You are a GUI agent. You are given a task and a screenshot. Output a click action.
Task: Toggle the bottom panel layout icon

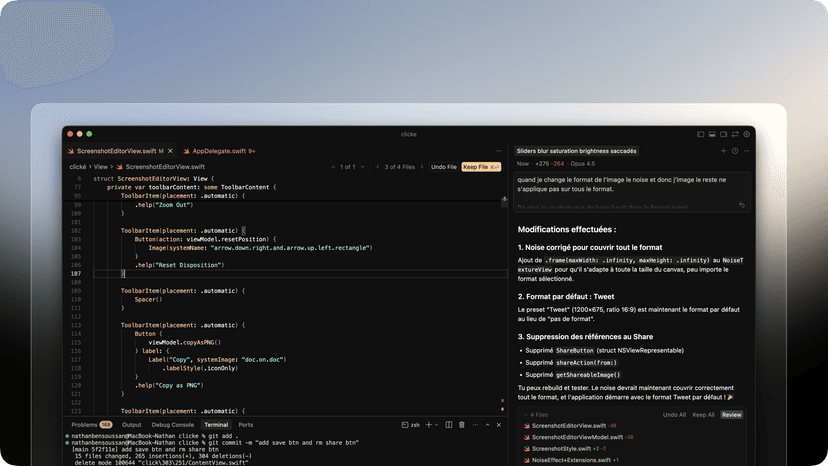click(712, 134)
